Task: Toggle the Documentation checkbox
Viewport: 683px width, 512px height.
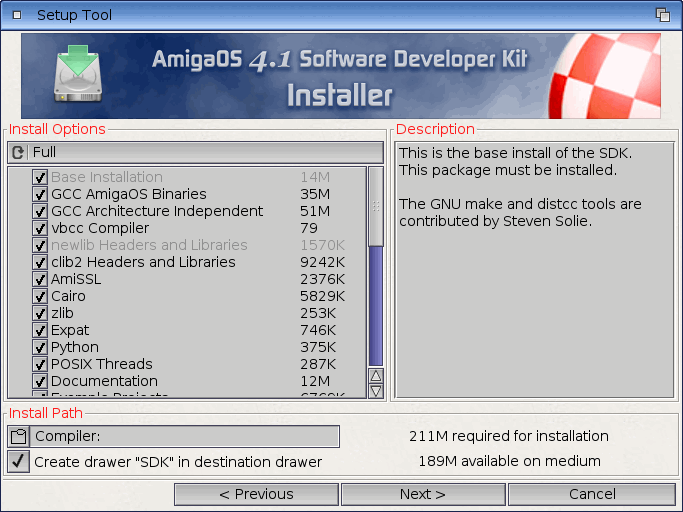Action: click(x=40, y=381)
